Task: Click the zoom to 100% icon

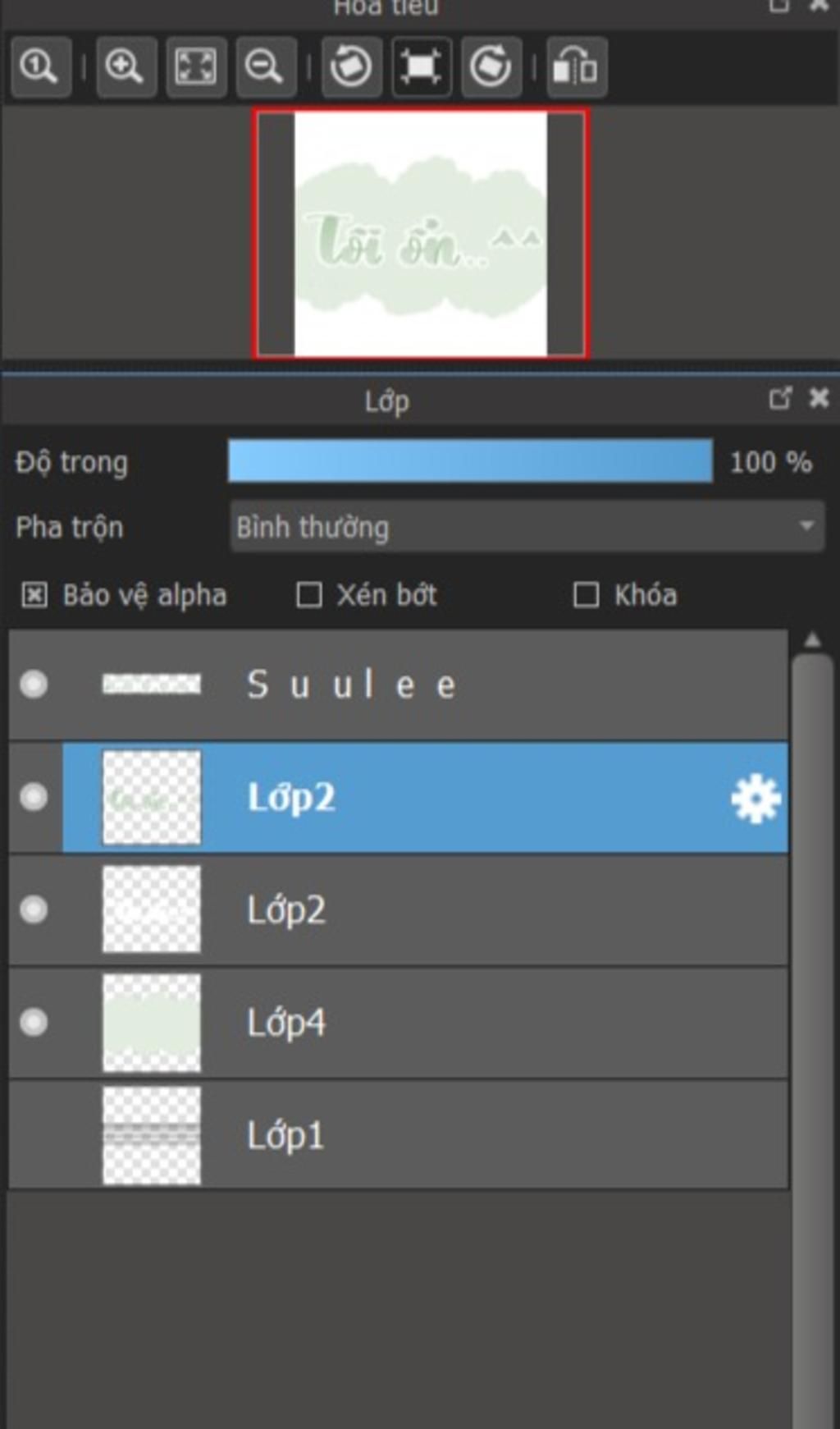Action: (40, 66)
